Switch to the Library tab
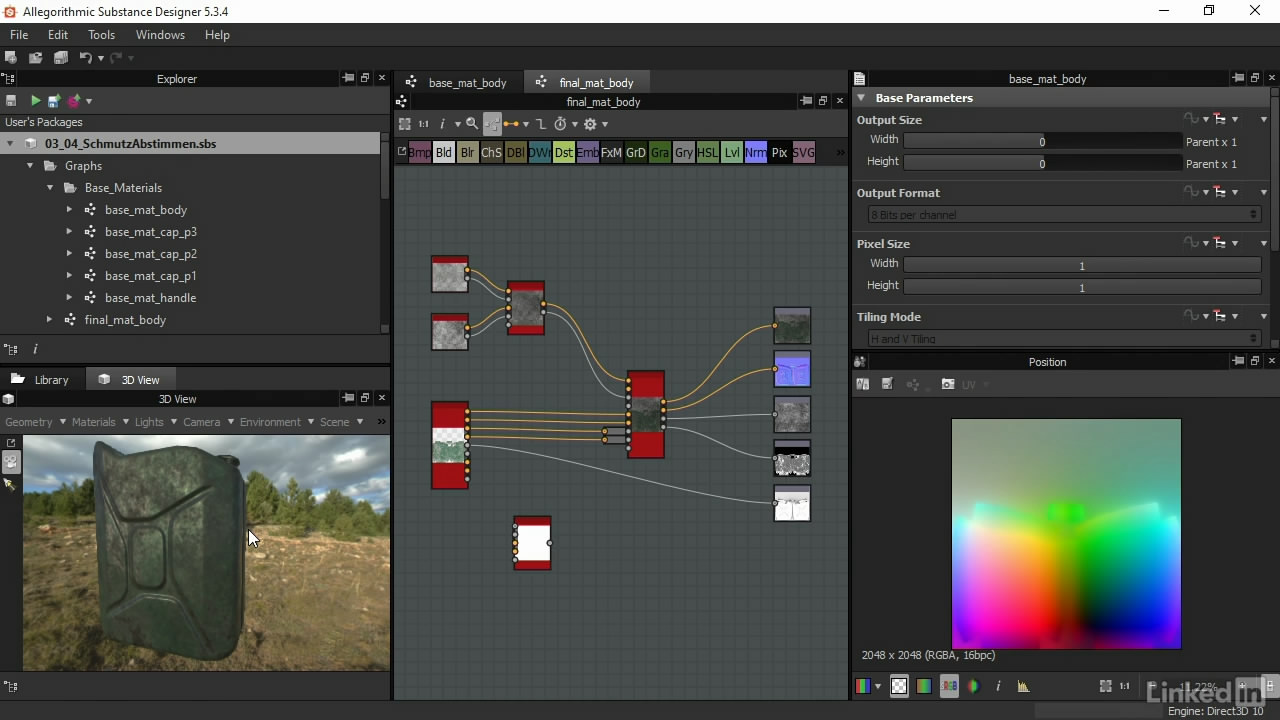Viewport: 1280px width, 720px height. pos(41,380)
